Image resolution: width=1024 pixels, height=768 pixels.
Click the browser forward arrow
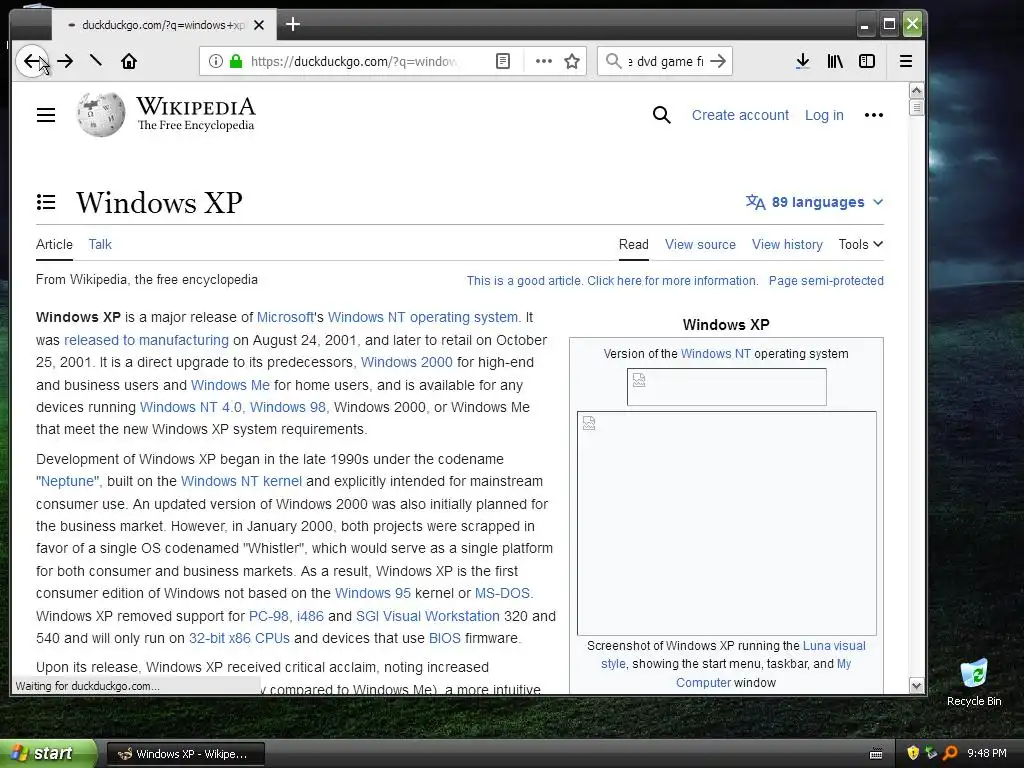coord(65,61)
